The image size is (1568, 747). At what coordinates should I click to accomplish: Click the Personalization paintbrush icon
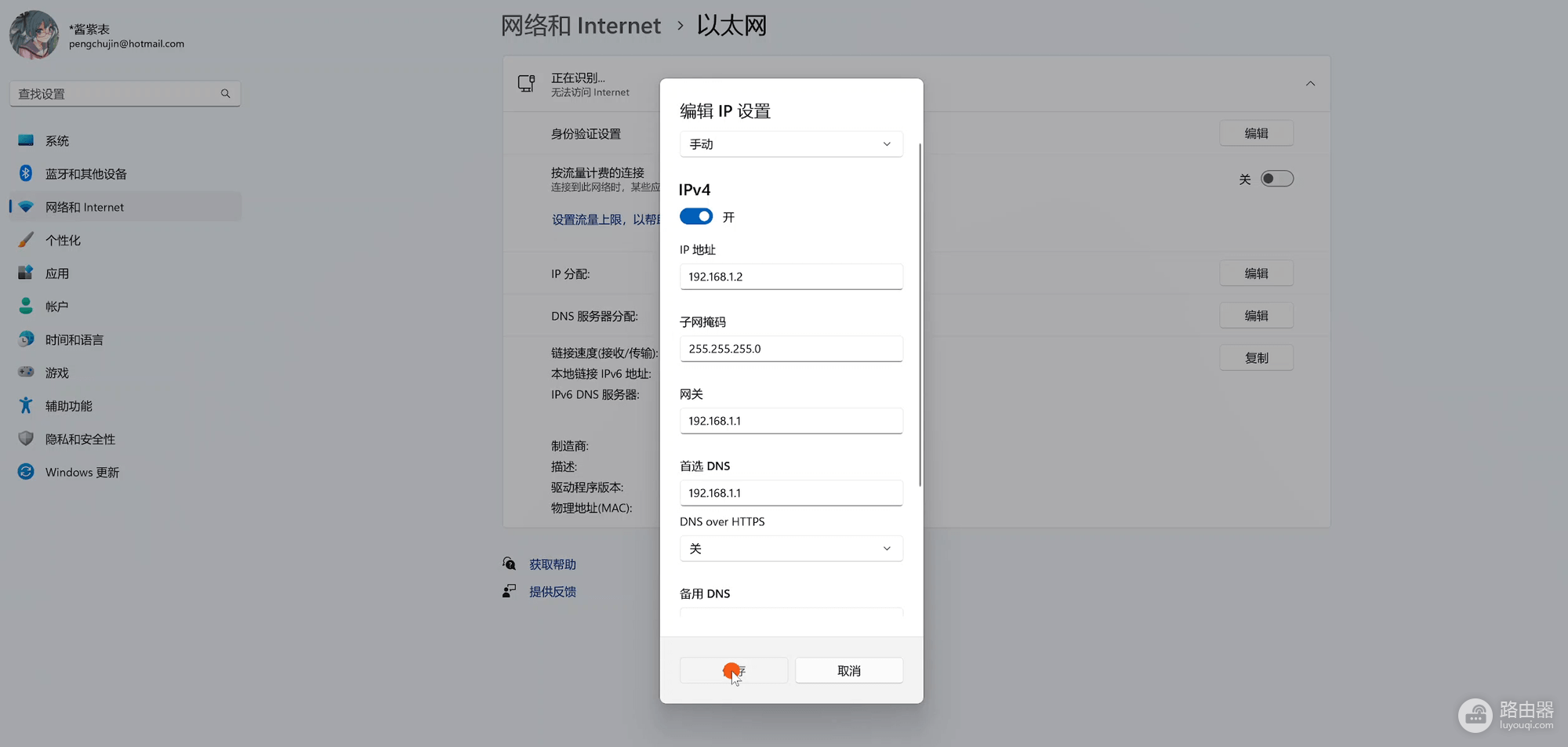point(26,240)
